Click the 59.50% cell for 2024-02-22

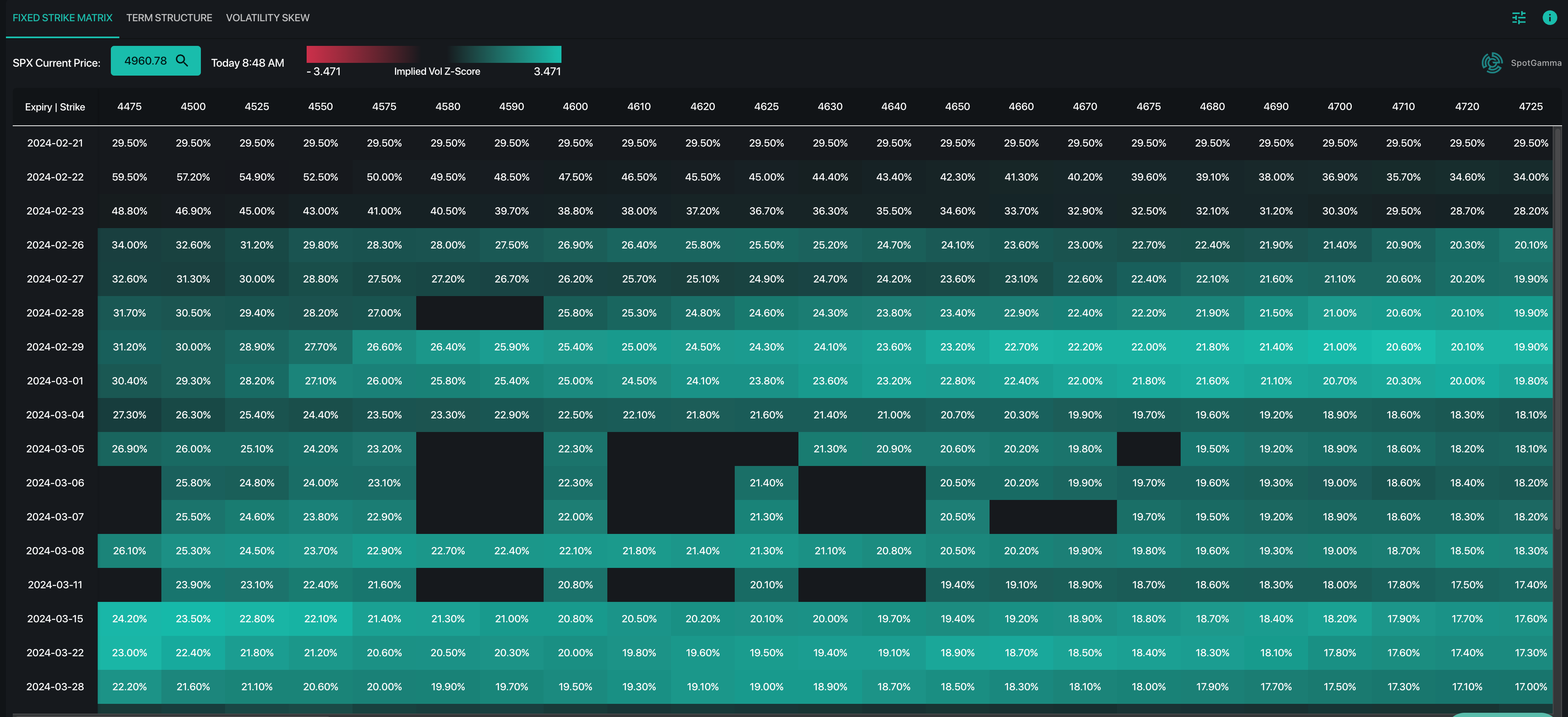129,177
